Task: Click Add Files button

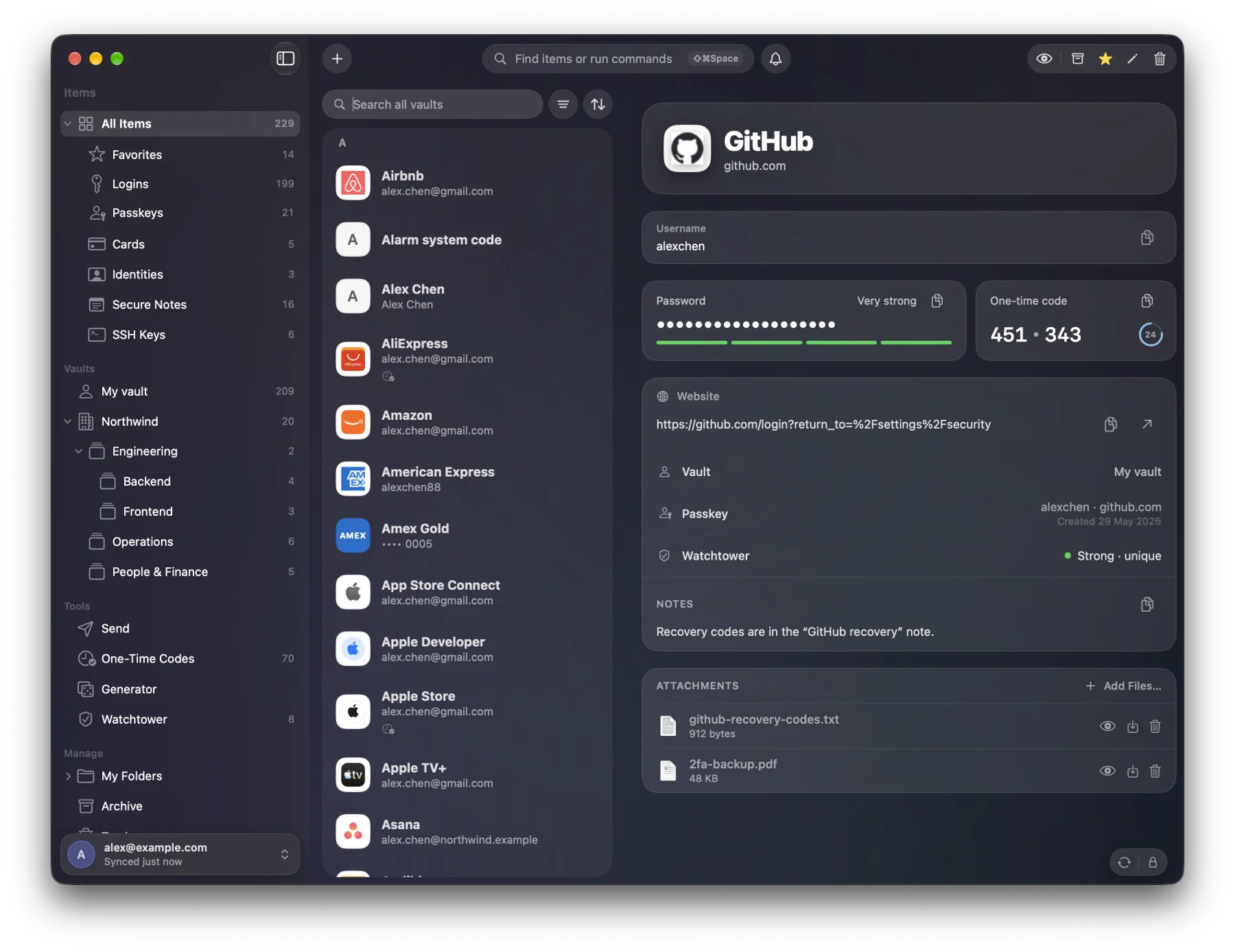Action: pos(1123,686)
